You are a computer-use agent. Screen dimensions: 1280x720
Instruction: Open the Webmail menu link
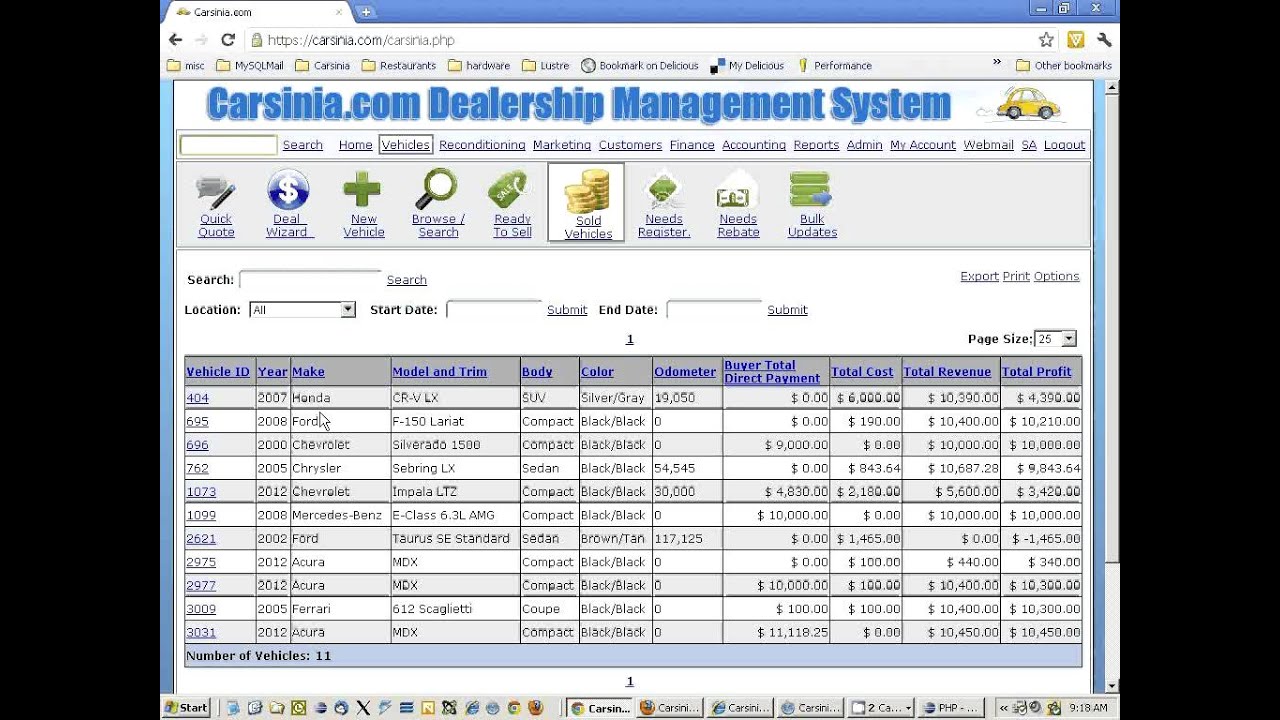click(x=988, y=145)
